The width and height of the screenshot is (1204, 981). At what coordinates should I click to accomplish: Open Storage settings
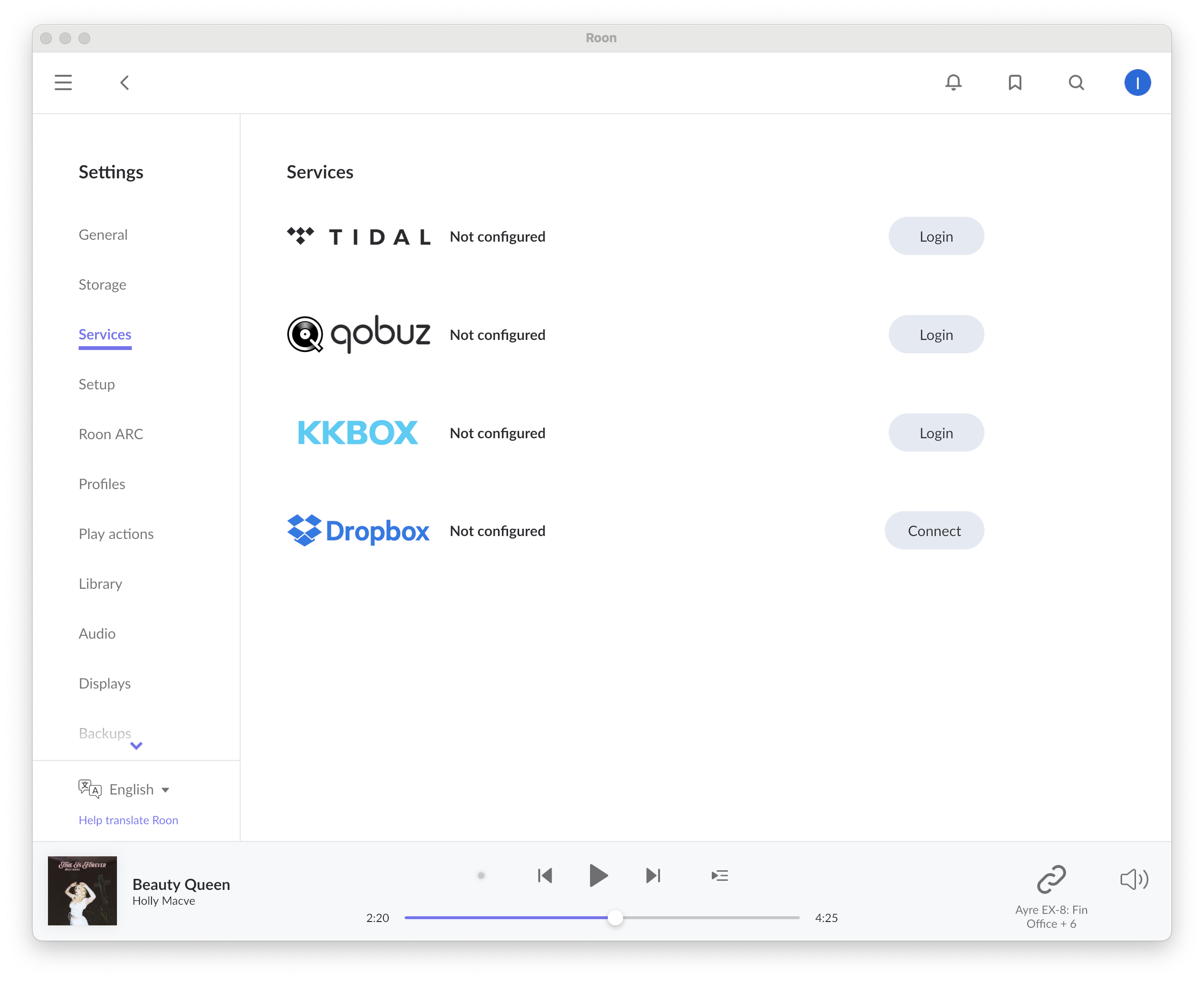coord(102,284)
